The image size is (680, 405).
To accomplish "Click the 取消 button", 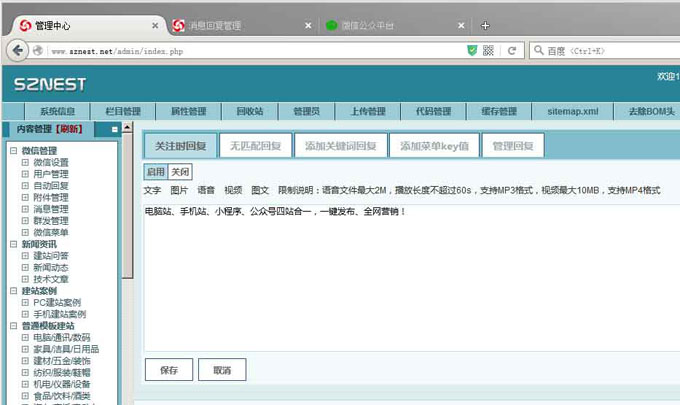I will 221,370.
